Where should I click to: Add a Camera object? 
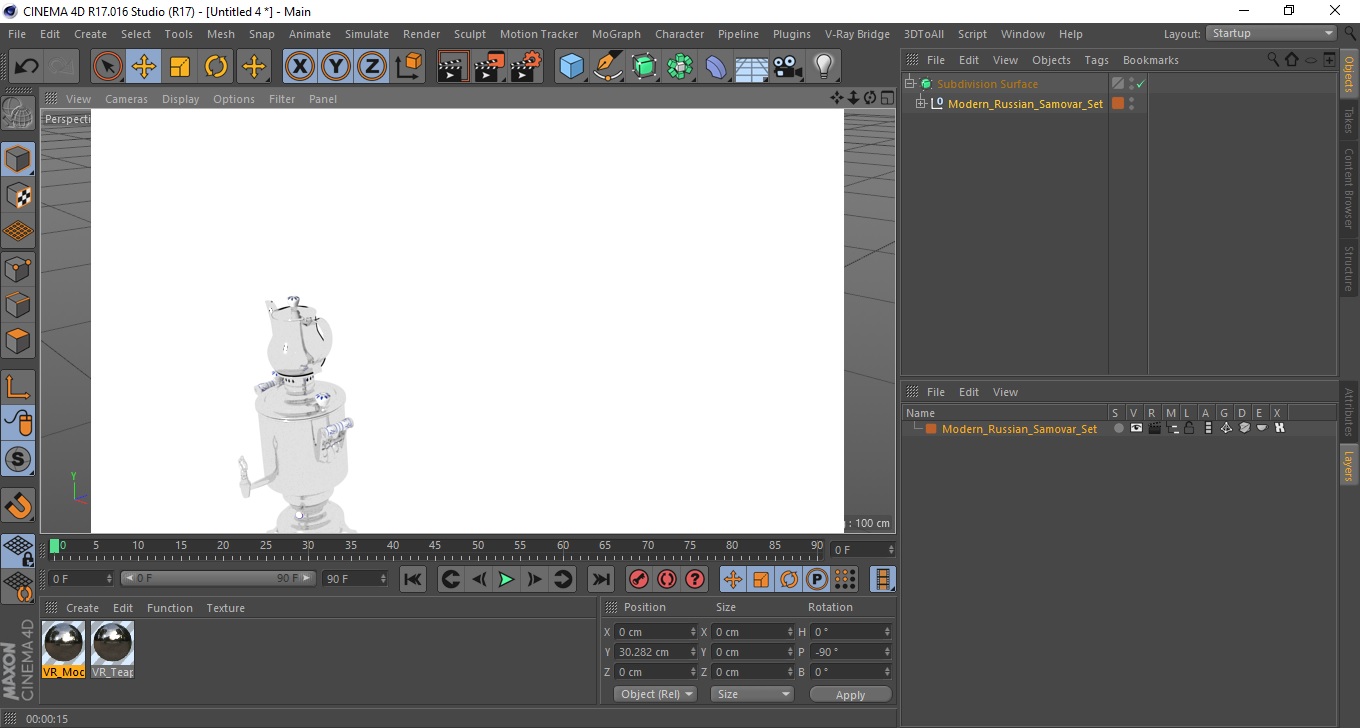(x=788, y=67)
